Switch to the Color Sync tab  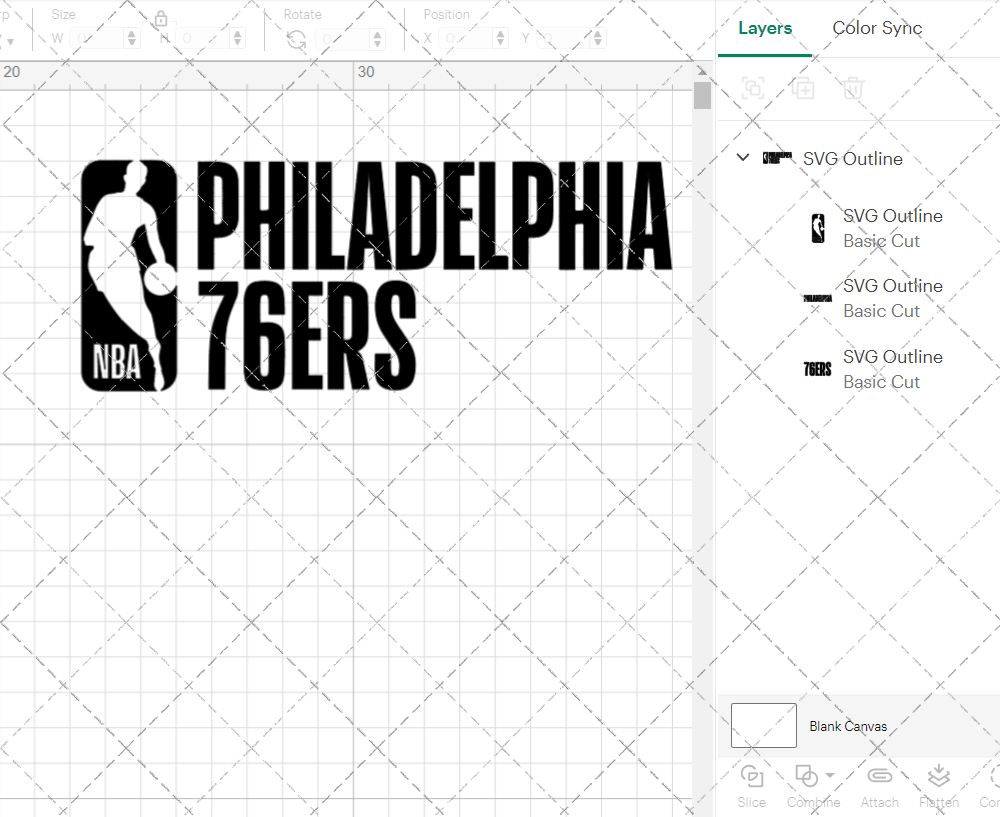tap(877, 28)
